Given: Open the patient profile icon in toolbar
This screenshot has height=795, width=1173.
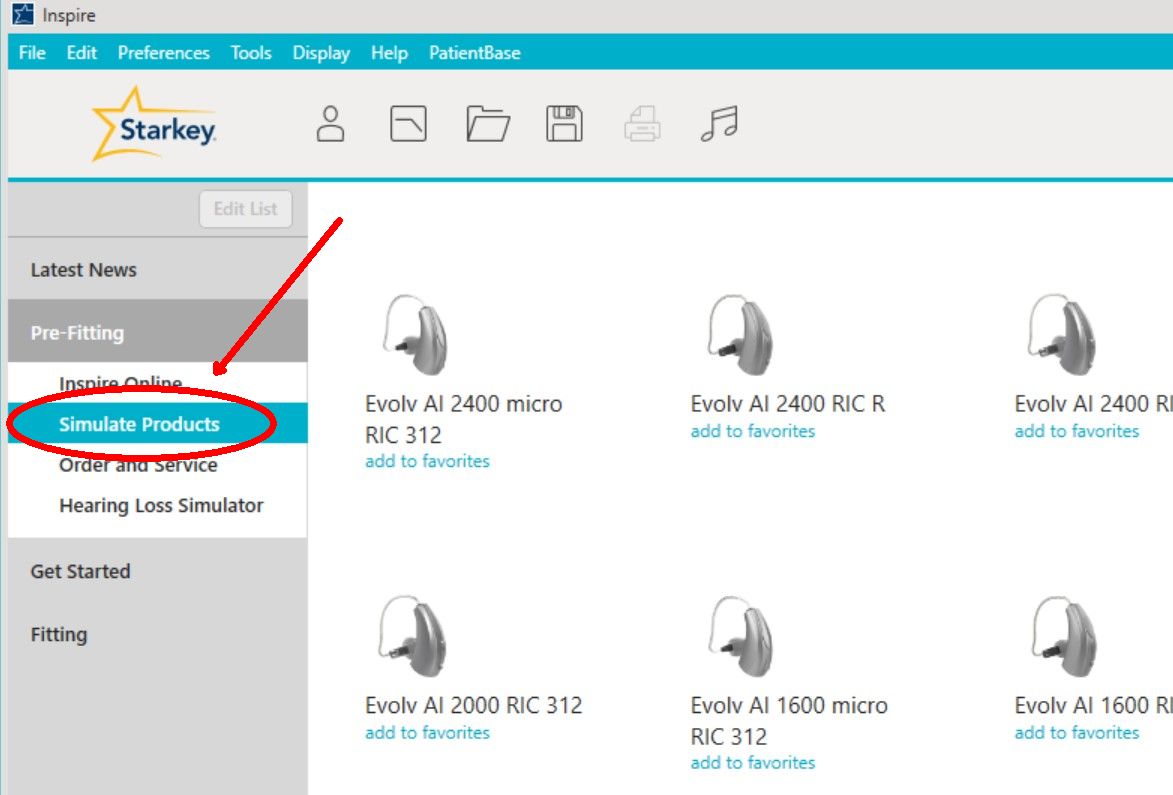Looking at the screenshot, I should (331, 123).
